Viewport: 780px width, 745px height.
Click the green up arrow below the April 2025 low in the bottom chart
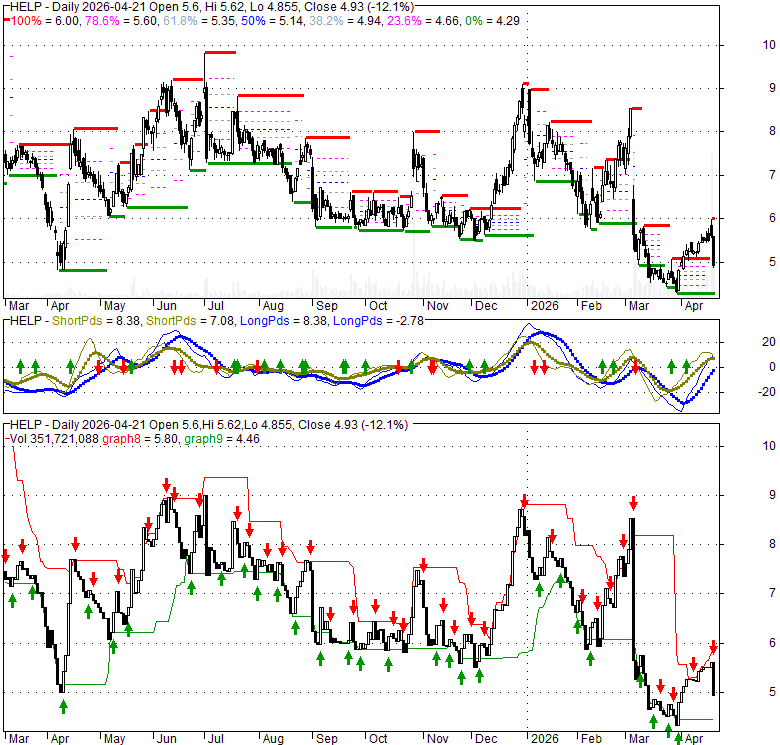(x=63, y=705)
